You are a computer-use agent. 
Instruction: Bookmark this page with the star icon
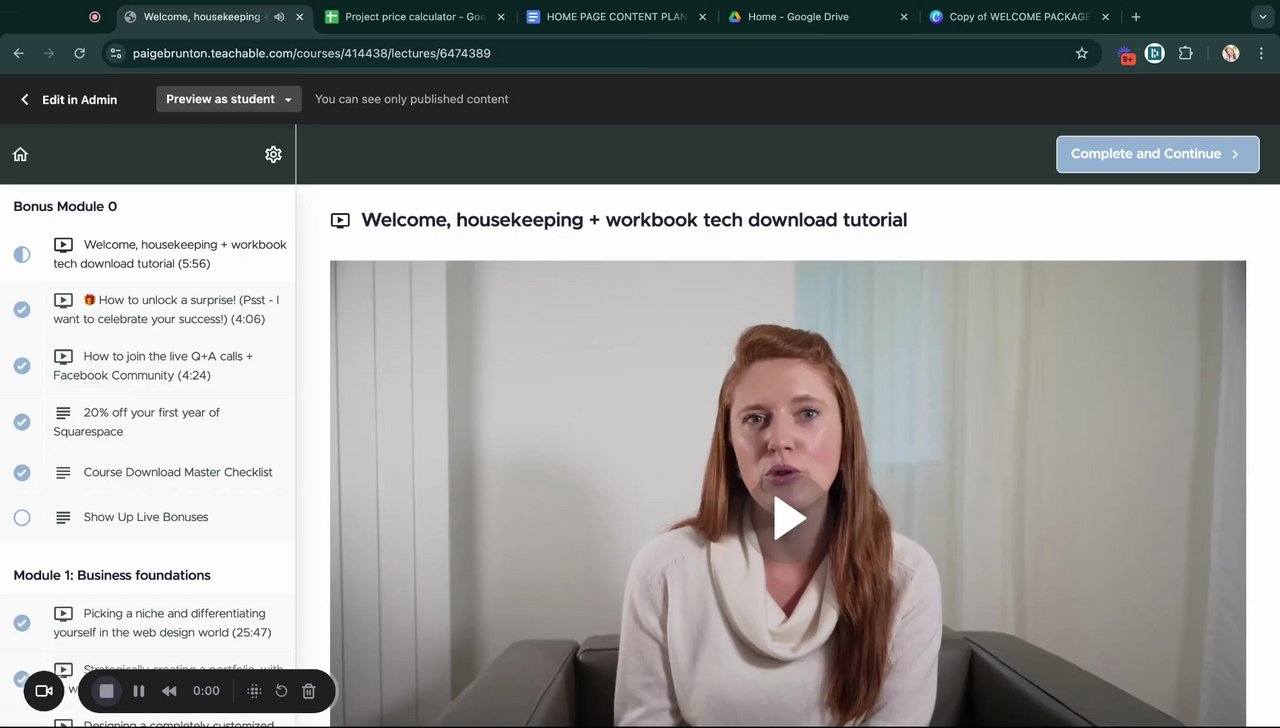click(x=1081, y=53)
